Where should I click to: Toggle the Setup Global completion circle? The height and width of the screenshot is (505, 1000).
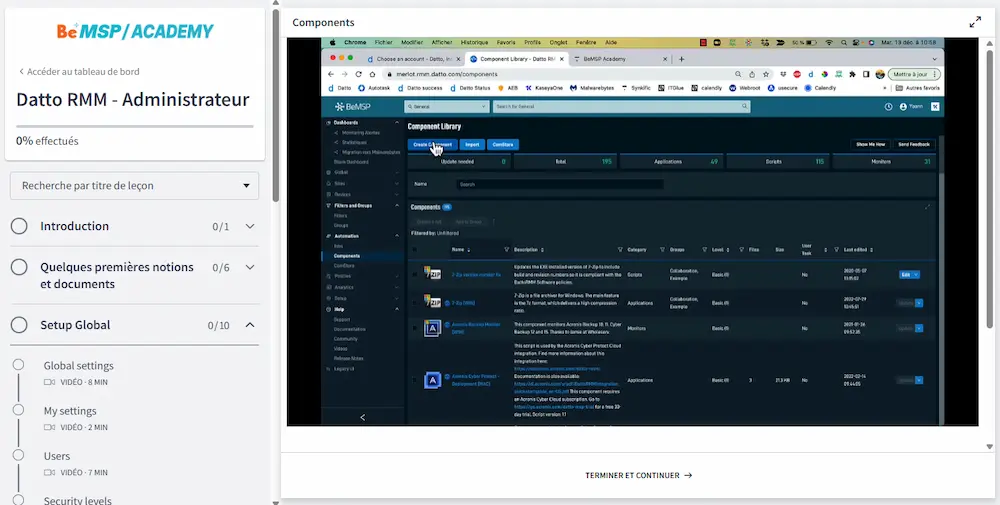click(19, 325)
